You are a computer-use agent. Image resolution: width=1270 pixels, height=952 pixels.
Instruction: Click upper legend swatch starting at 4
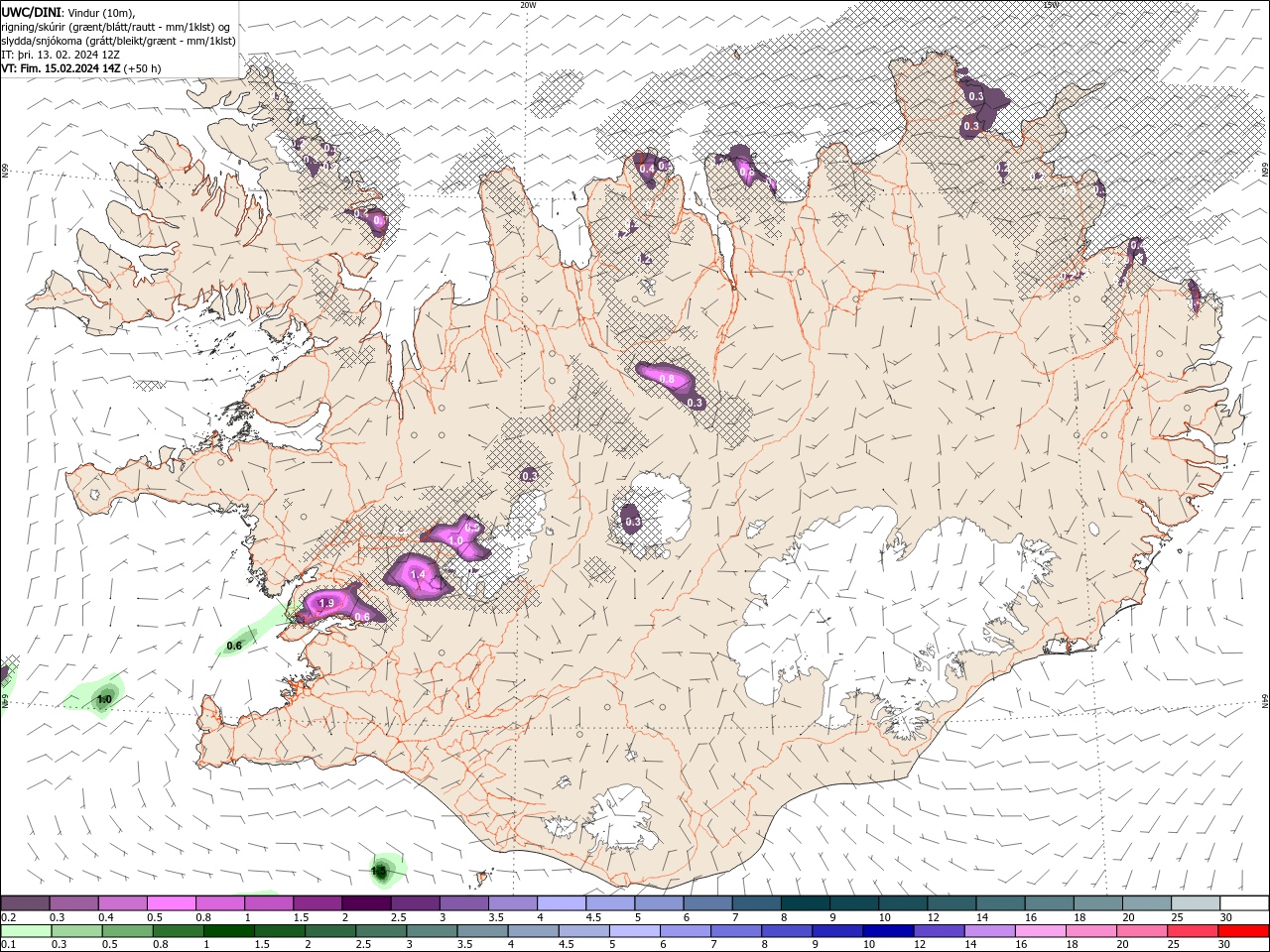[560, 903]
